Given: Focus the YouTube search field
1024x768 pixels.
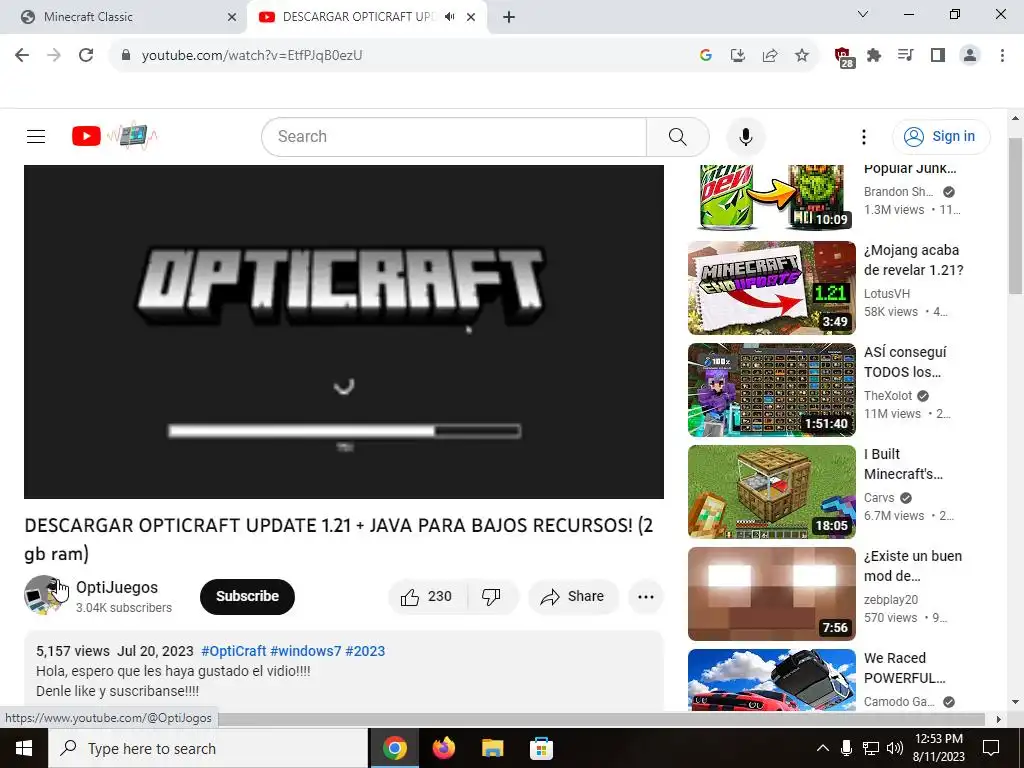Looking at the screenshot, I should tap(454, 136).
